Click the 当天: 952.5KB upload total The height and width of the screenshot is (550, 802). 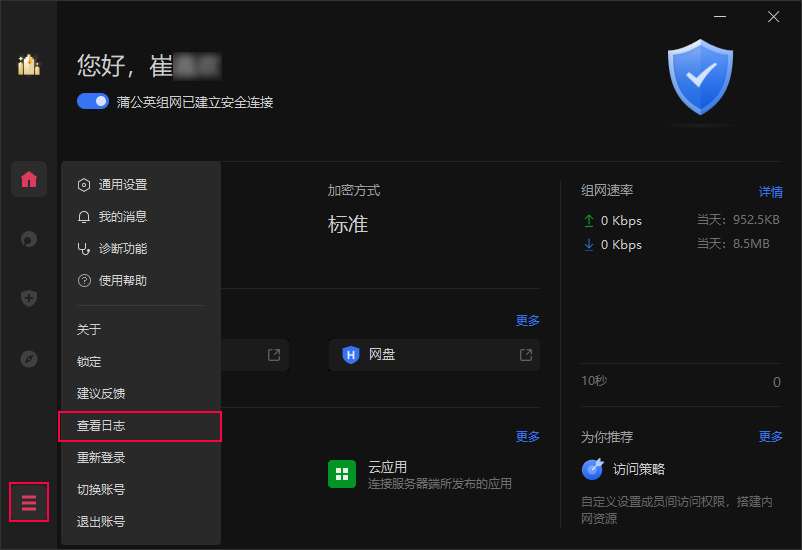[x=738, y=220]
